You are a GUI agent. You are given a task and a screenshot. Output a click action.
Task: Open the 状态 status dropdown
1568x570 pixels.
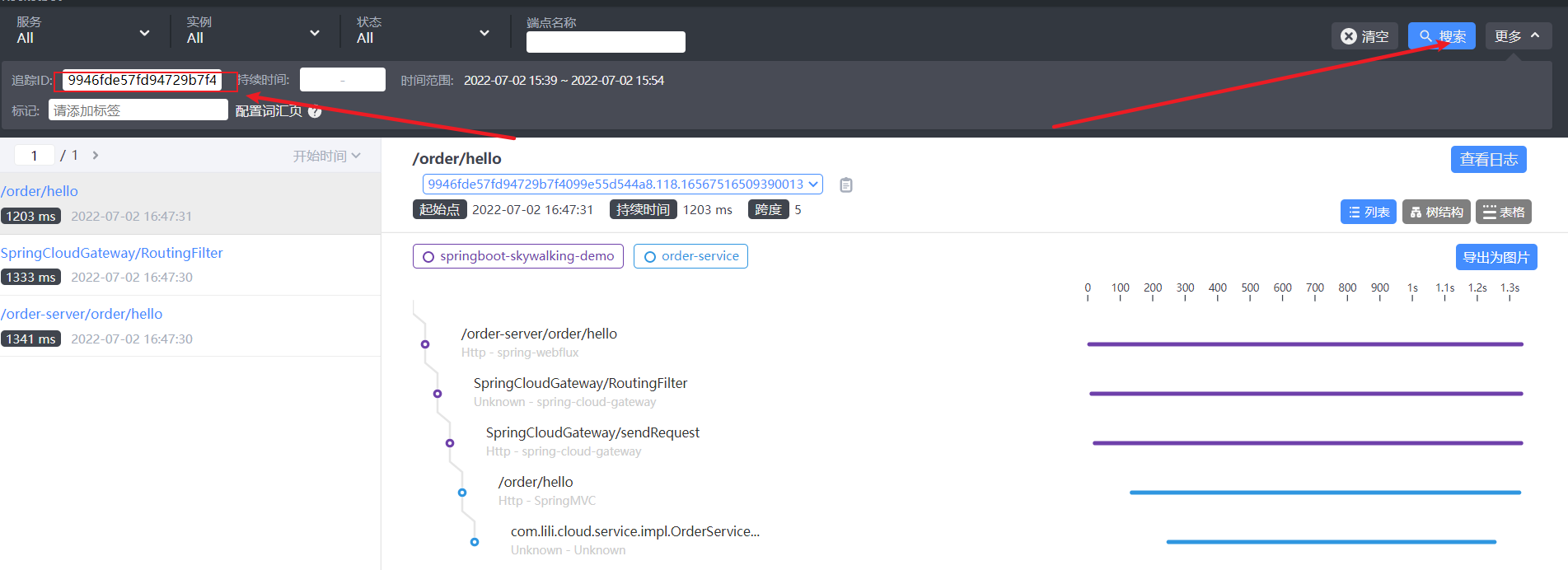point(423,30)
